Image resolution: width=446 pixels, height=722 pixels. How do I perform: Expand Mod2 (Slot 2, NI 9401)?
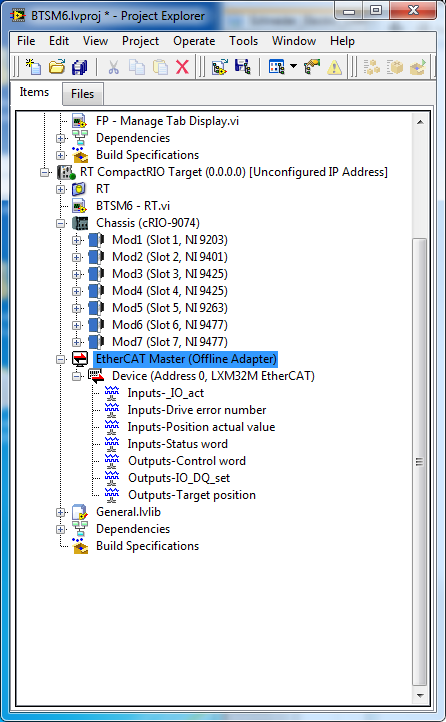(76, 258)
